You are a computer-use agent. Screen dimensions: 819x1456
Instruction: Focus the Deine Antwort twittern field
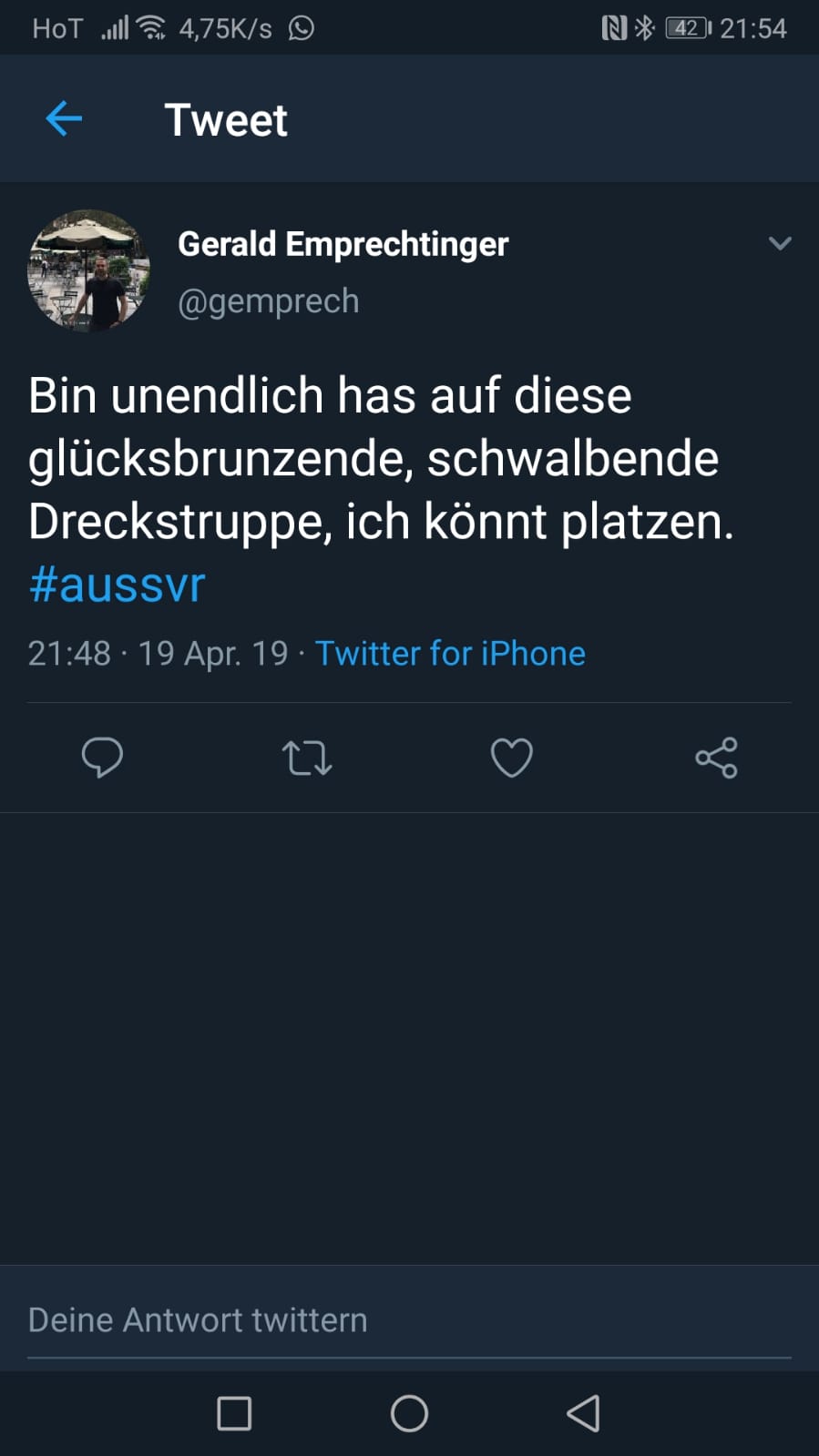(x=409, y=1320)
